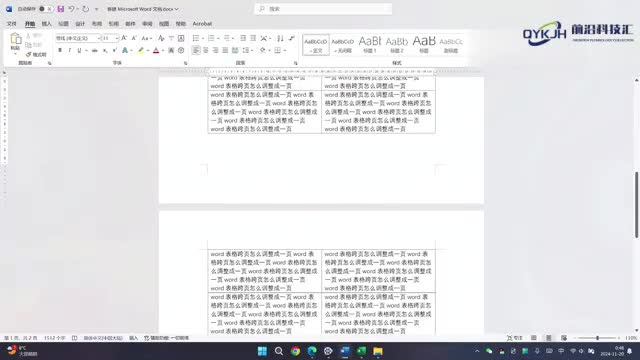Click the Text Effects icon
The height and width of the screenshot is (360, 640).
(125, 50)
